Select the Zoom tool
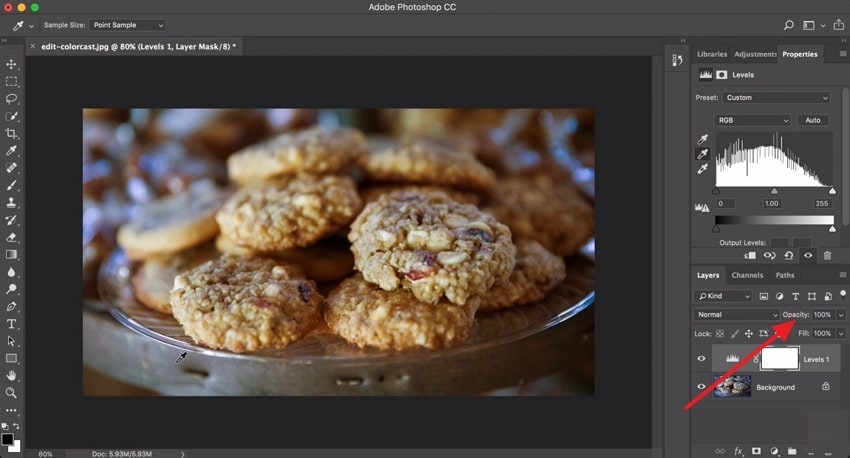This screenshot has height=458, width=850. click(11, 393)
